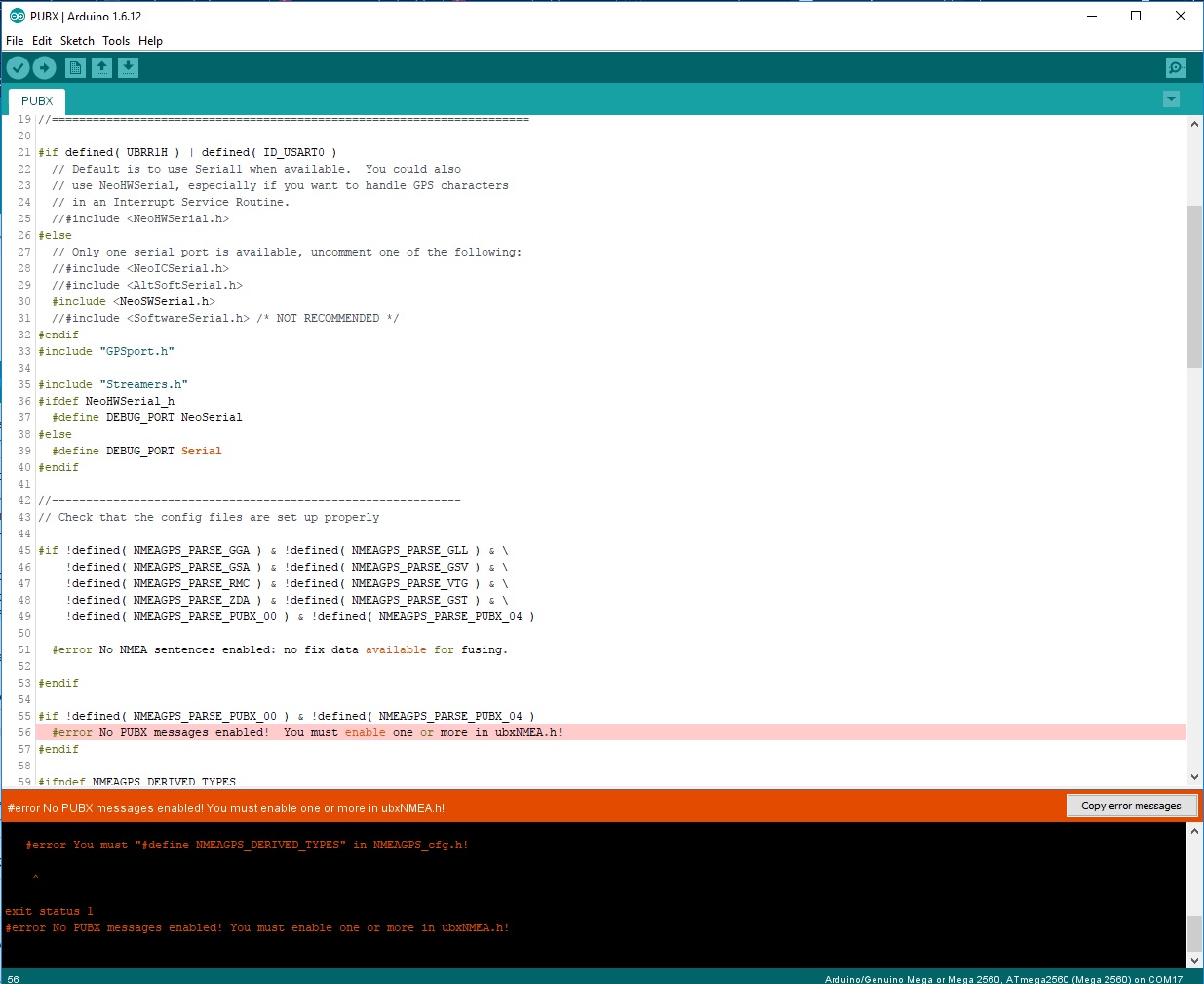Open the File menu
Image resolution: width=1204 pixels, height=984 pixels.
coord(15,41)
